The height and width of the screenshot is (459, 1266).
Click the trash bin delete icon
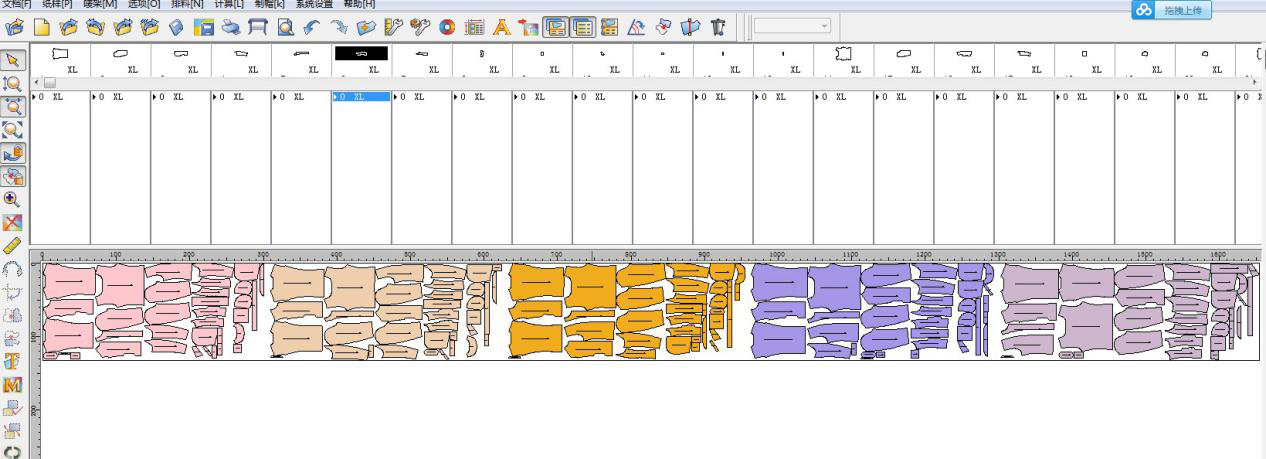[717, 28]
